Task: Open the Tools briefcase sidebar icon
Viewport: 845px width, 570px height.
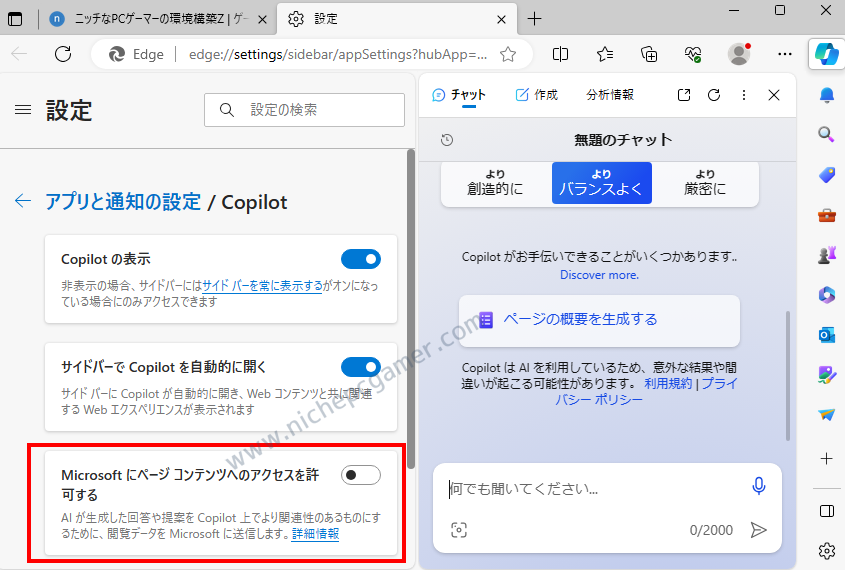Action: point(826,215)
